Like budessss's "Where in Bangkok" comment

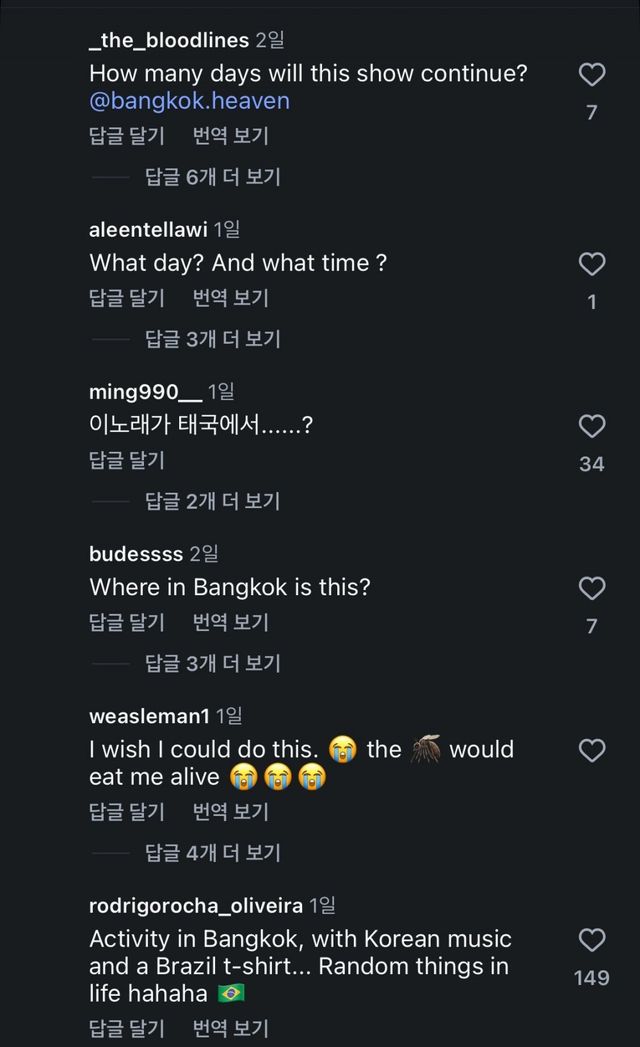(592, 589)
